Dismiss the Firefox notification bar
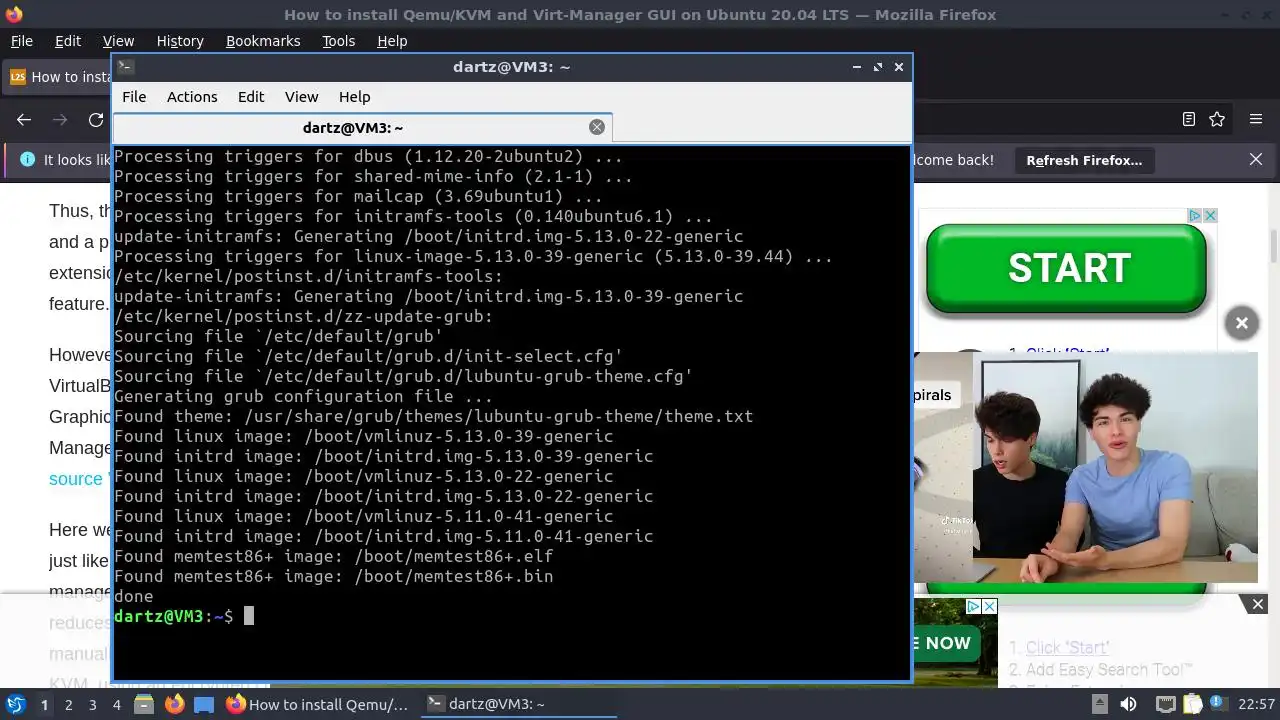 [x=1256, y=160]
